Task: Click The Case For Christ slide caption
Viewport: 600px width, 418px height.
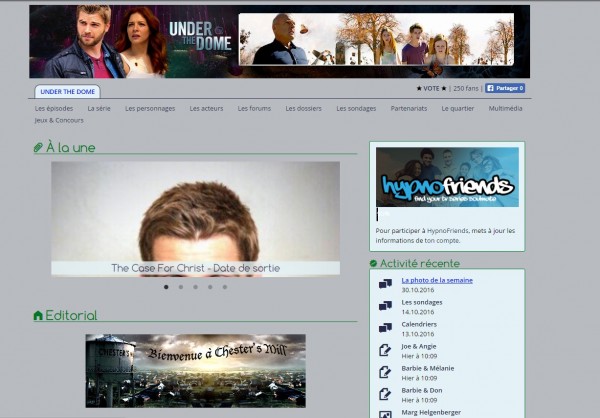Action: tap(196, 268)
